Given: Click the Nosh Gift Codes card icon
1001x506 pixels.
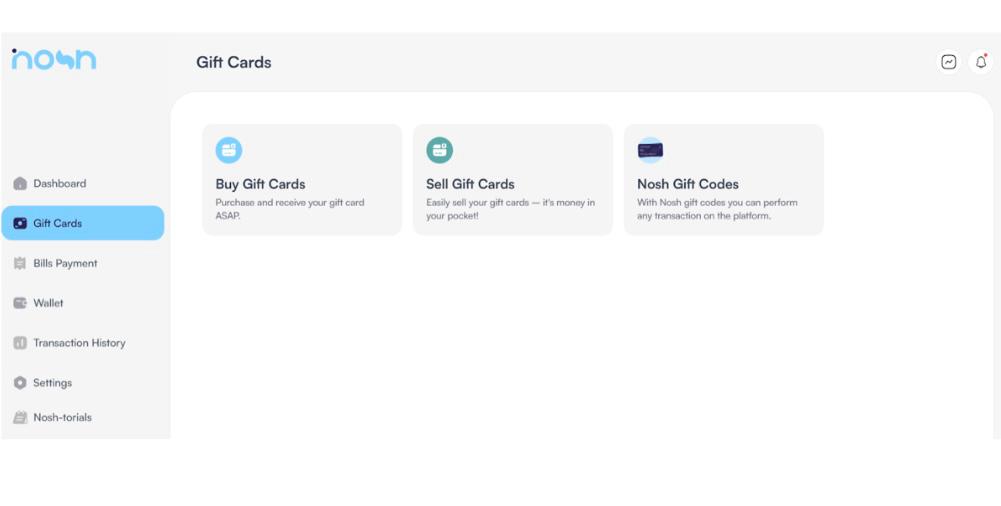Looking at the screenshot, I should [650, 151].
